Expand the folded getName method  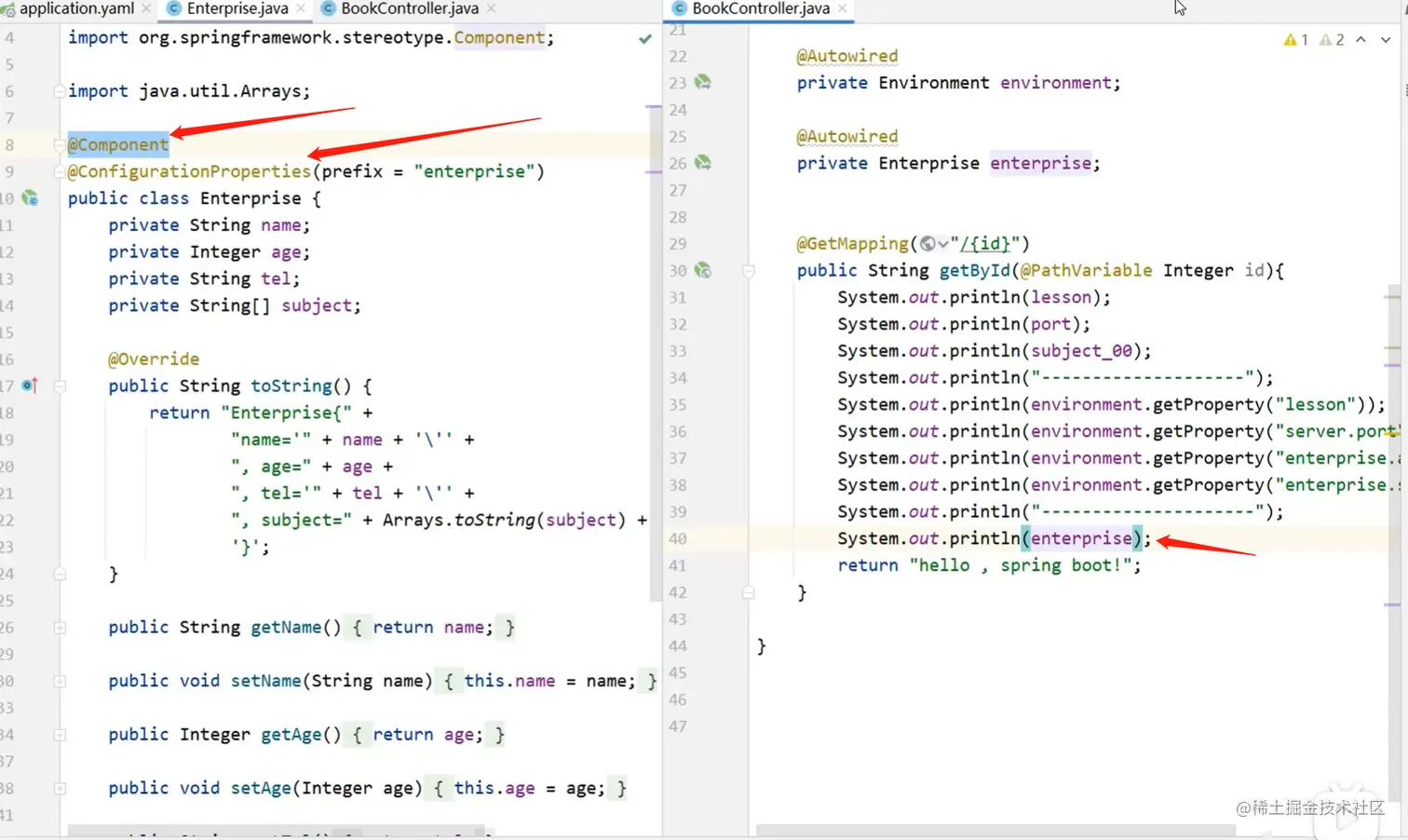tap(60, 628)
